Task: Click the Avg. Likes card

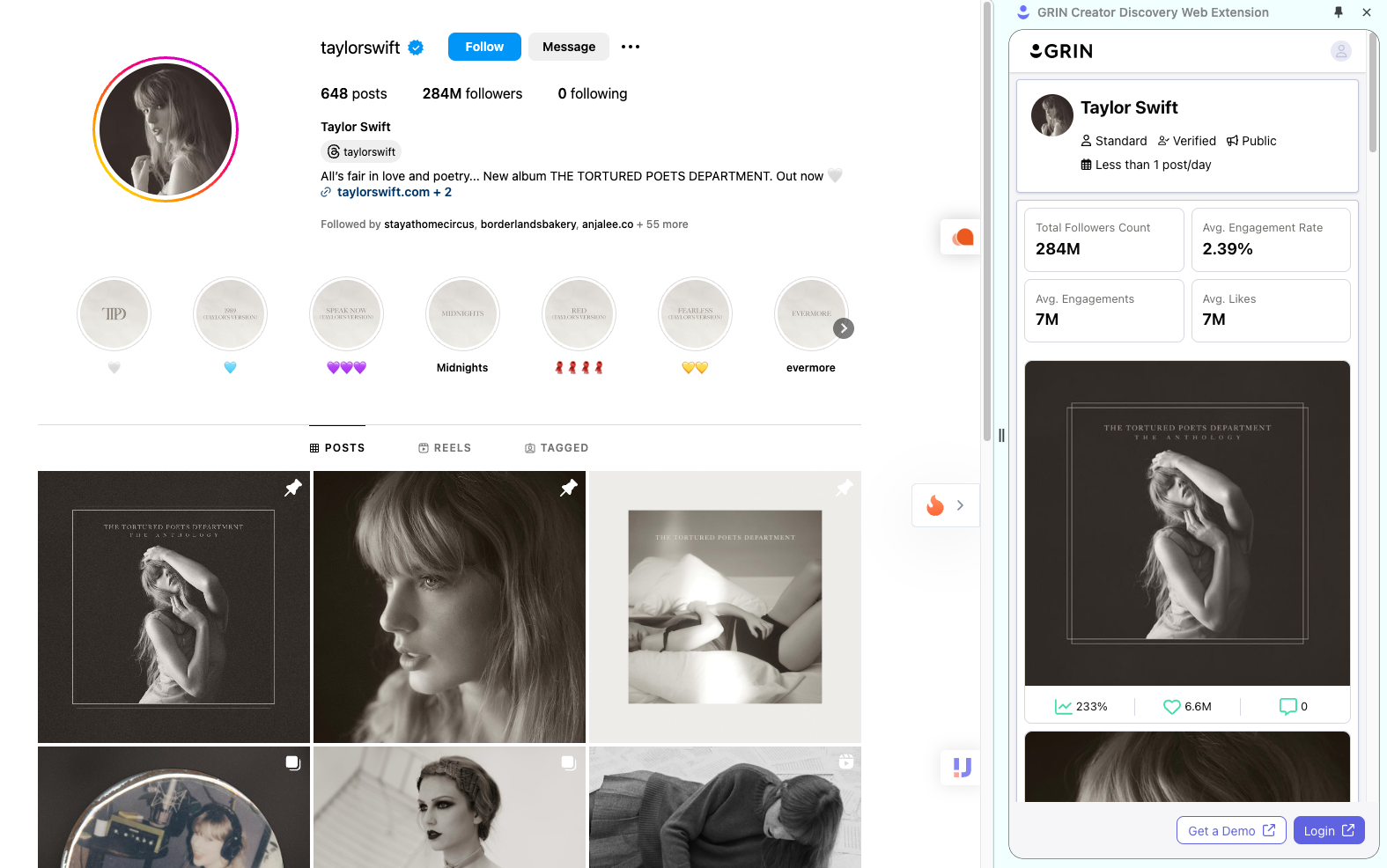Action: [1271, 311]
